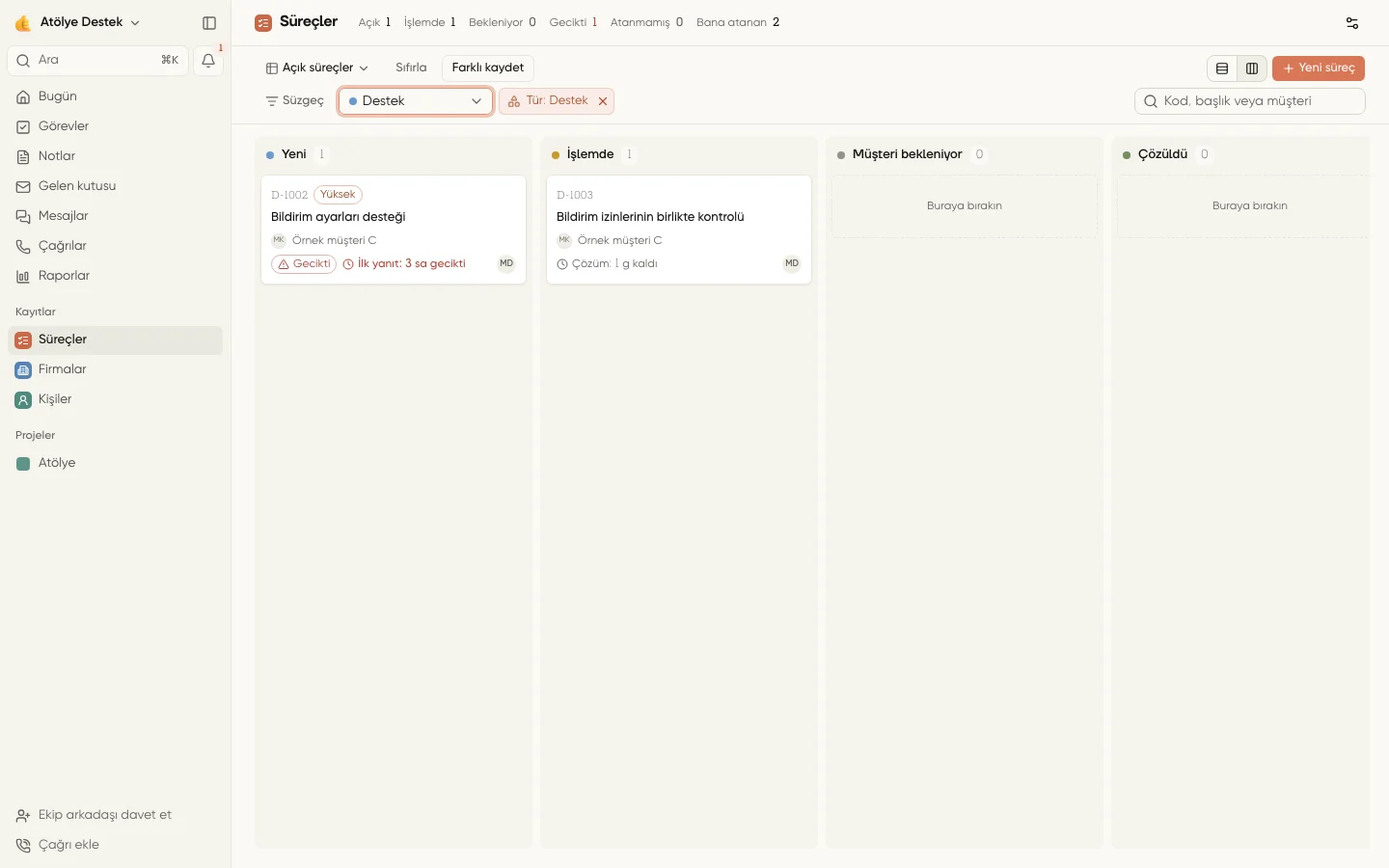Image resolution: width=1389 pixels, height=868 pixels.
Task: Create a new process with Yeni süreç
Action: 1319,68
